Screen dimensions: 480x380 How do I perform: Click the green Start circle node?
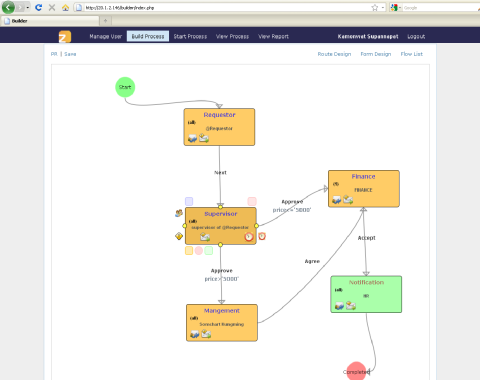pyautogui.click(x=125, y=87)
